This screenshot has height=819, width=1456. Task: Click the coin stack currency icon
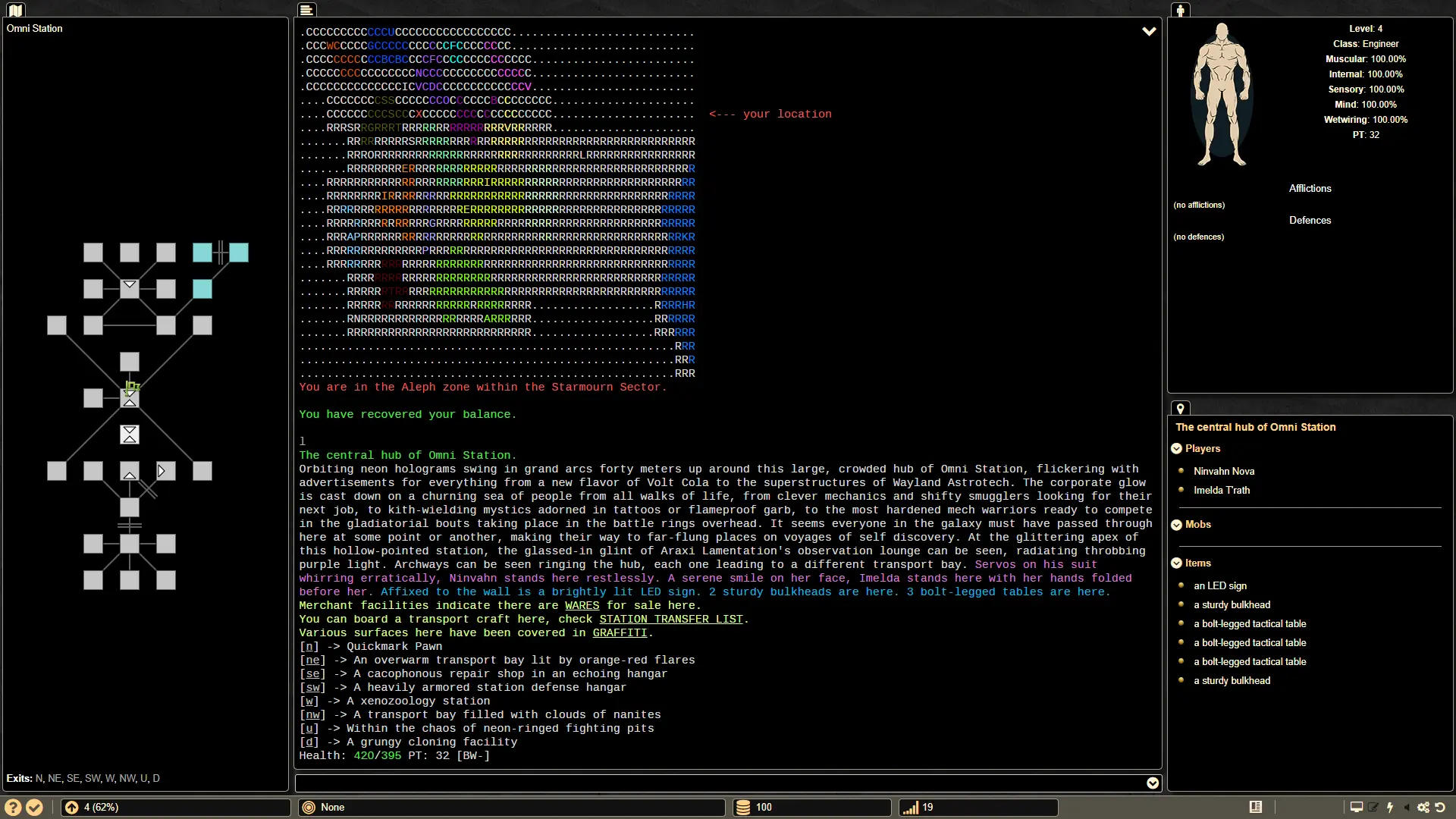click(743, 808)
